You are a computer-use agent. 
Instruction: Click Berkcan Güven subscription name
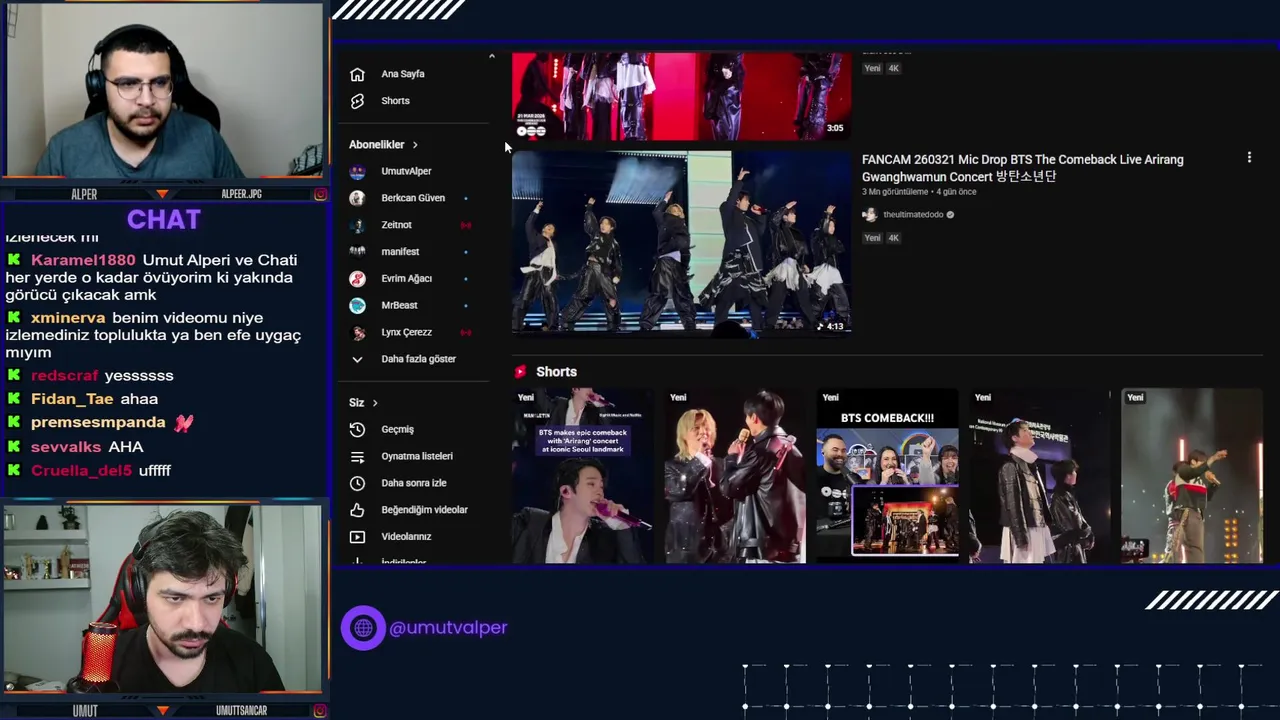coord(413,198)
